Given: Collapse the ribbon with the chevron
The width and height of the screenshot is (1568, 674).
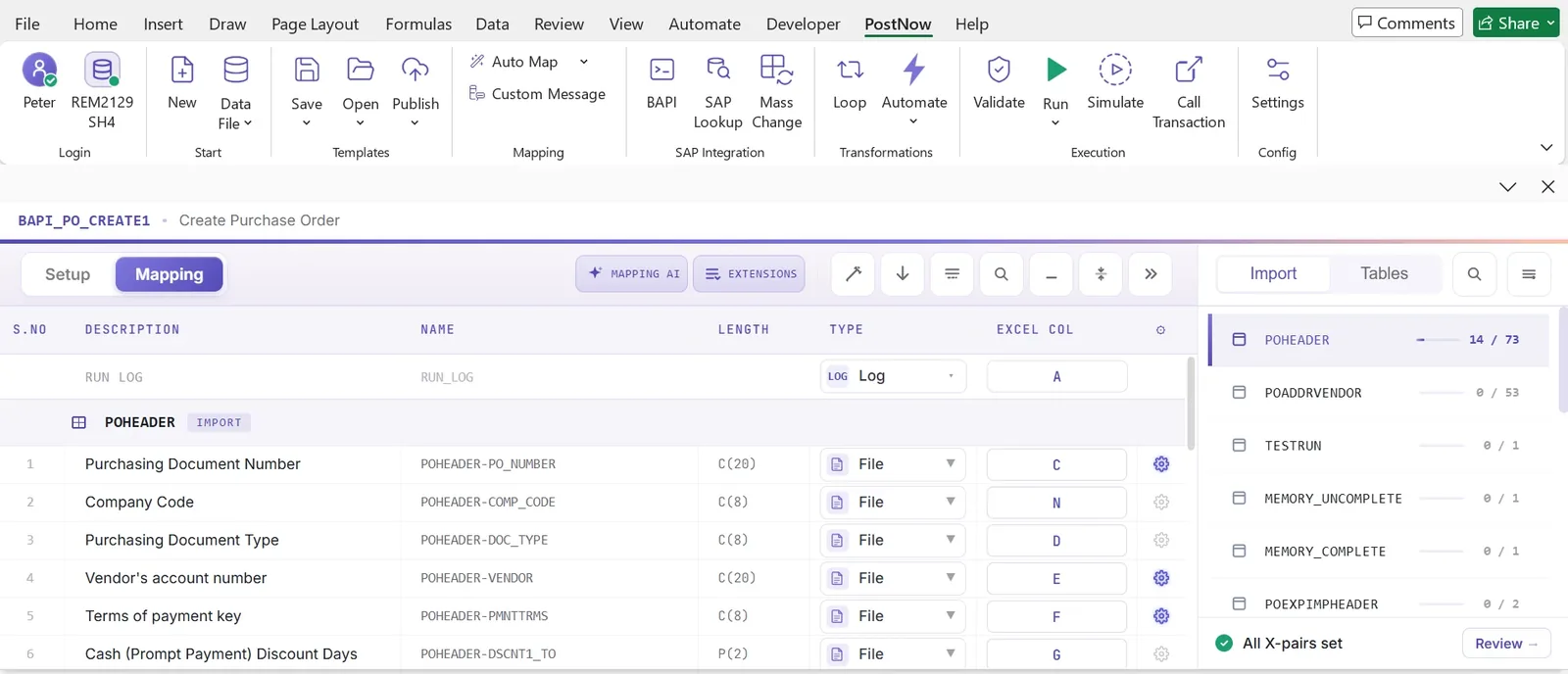Looking at the screenshot, I should 1546,147.
